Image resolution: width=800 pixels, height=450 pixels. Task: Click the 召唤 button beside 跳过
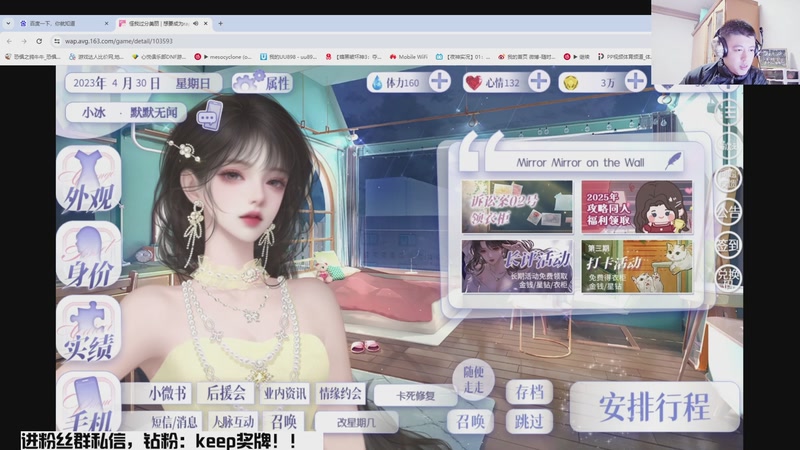pyautogui.click(x=470, y=421)
